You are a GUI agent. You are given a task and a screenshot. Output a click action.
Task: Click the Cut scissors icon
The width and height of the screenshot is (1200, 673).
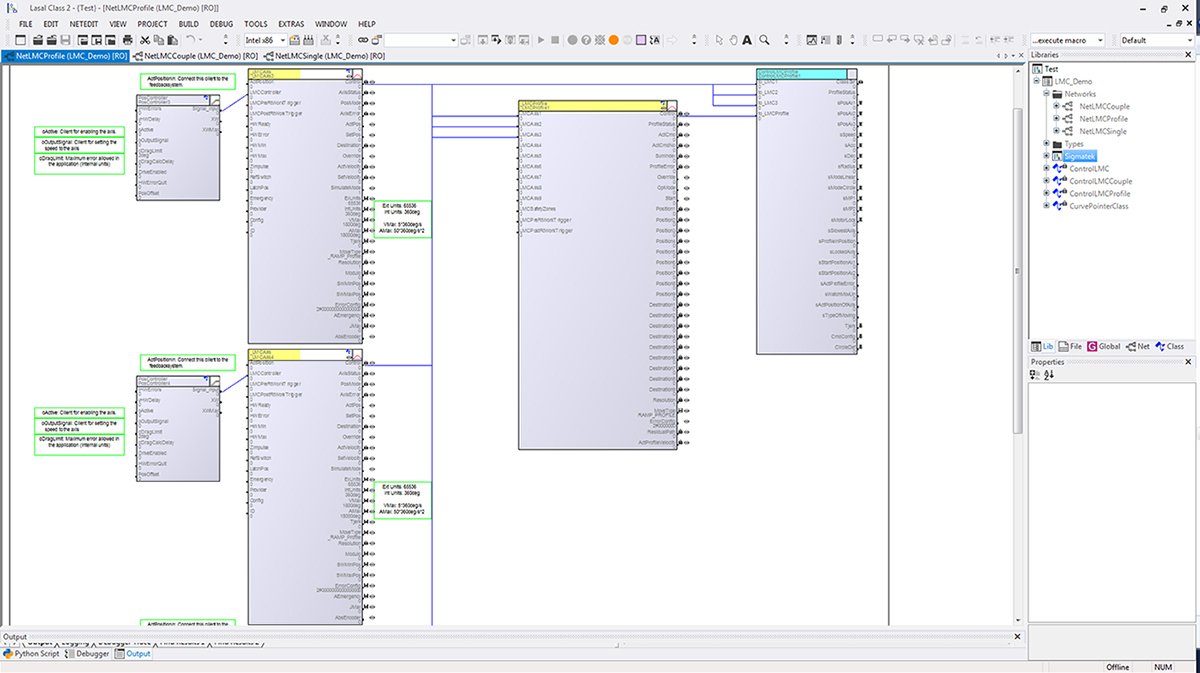(146, 40)
